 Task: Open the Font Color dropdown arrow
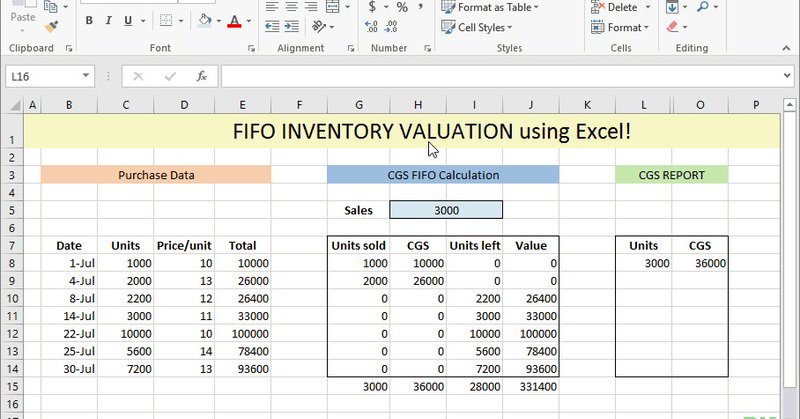(x=249, y=21)
